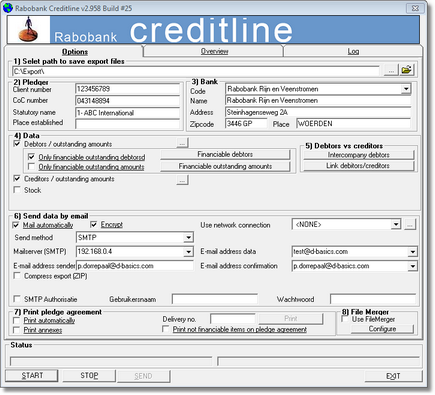Browse export path with ellipsis button
The height and width of the screenshot is (395, 435).
tap(391, 70)
